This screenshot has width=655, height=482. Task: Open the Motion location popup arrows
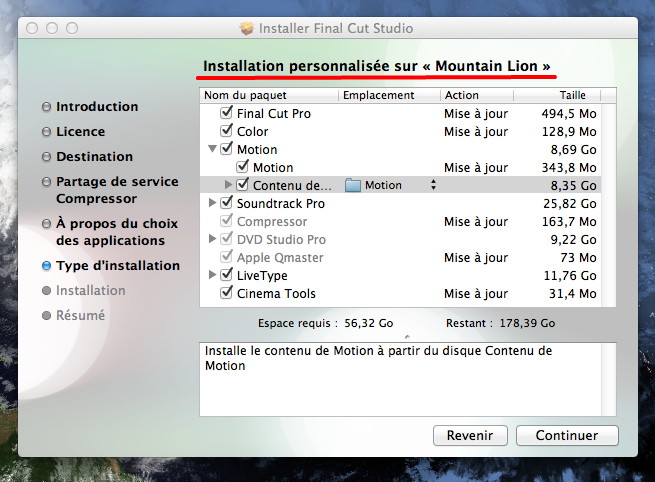[434, 185]
